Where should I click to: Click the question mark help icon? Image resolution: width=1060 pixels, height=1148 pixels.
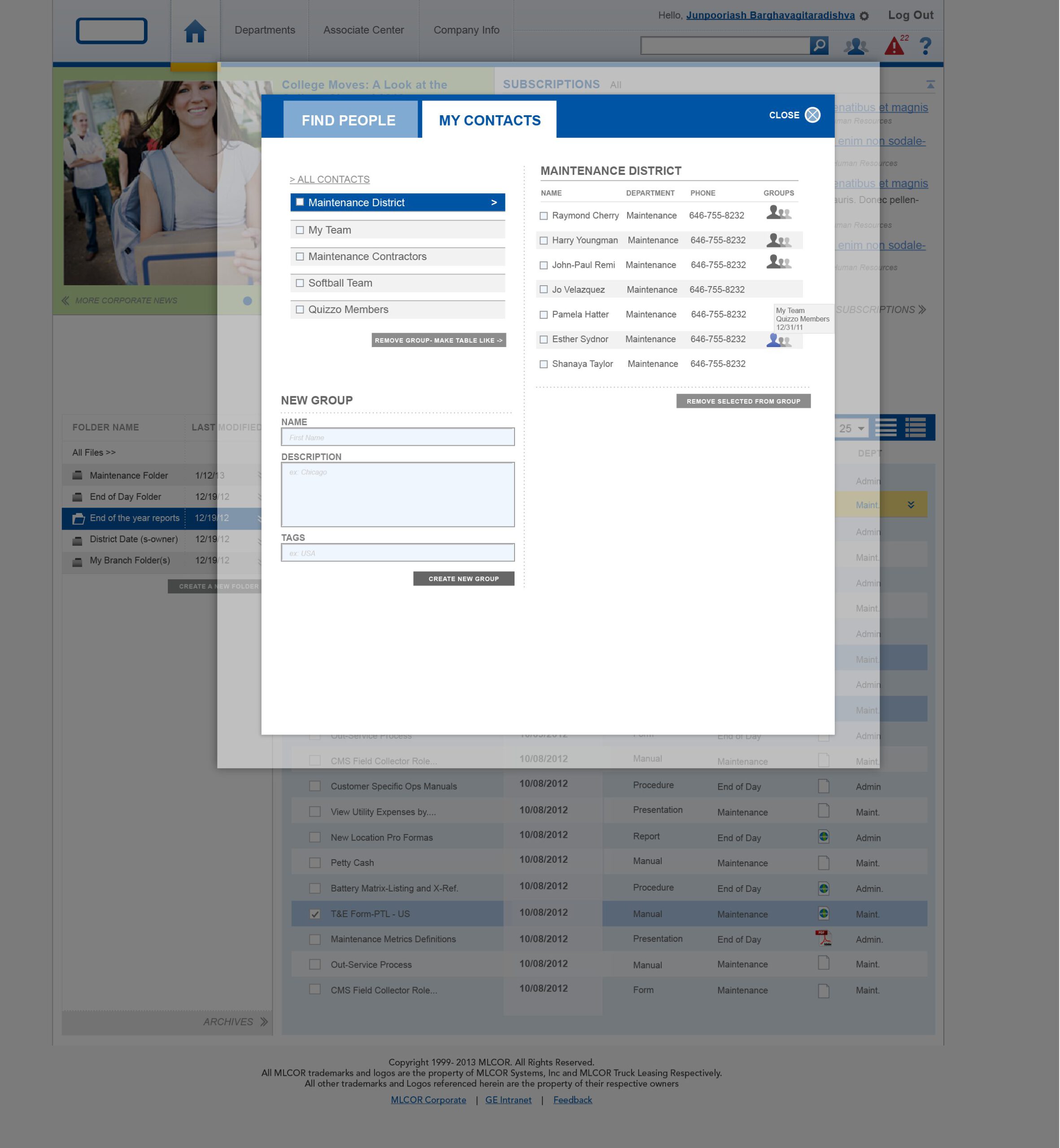point(925,46)
